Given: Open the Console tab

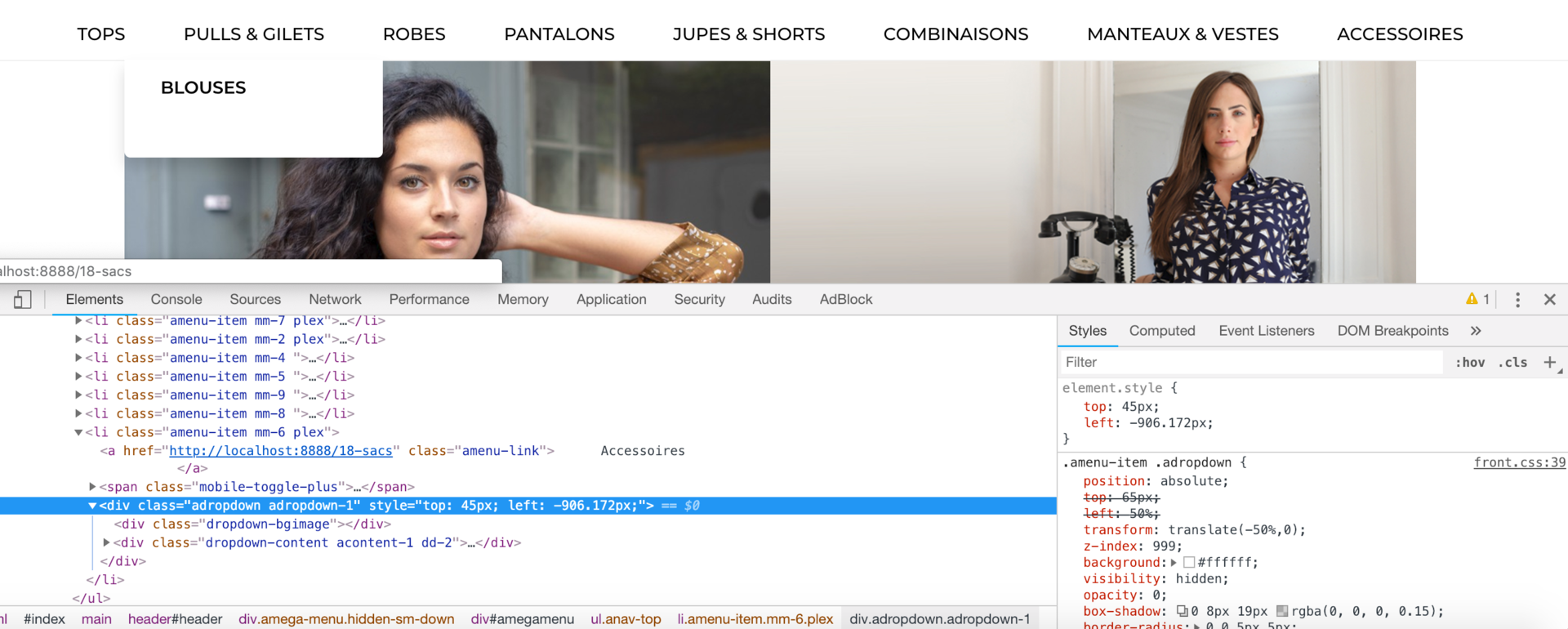Looking at the screenshot, I should coord(176,300).
